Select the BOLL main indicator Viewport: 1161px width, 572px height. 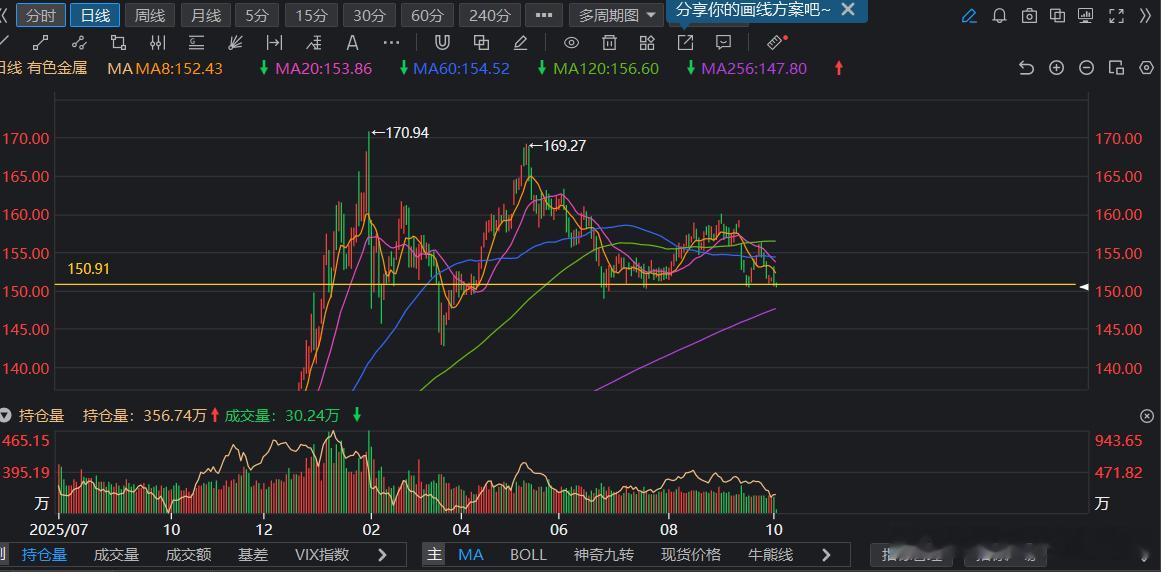[x=528, y=554]
